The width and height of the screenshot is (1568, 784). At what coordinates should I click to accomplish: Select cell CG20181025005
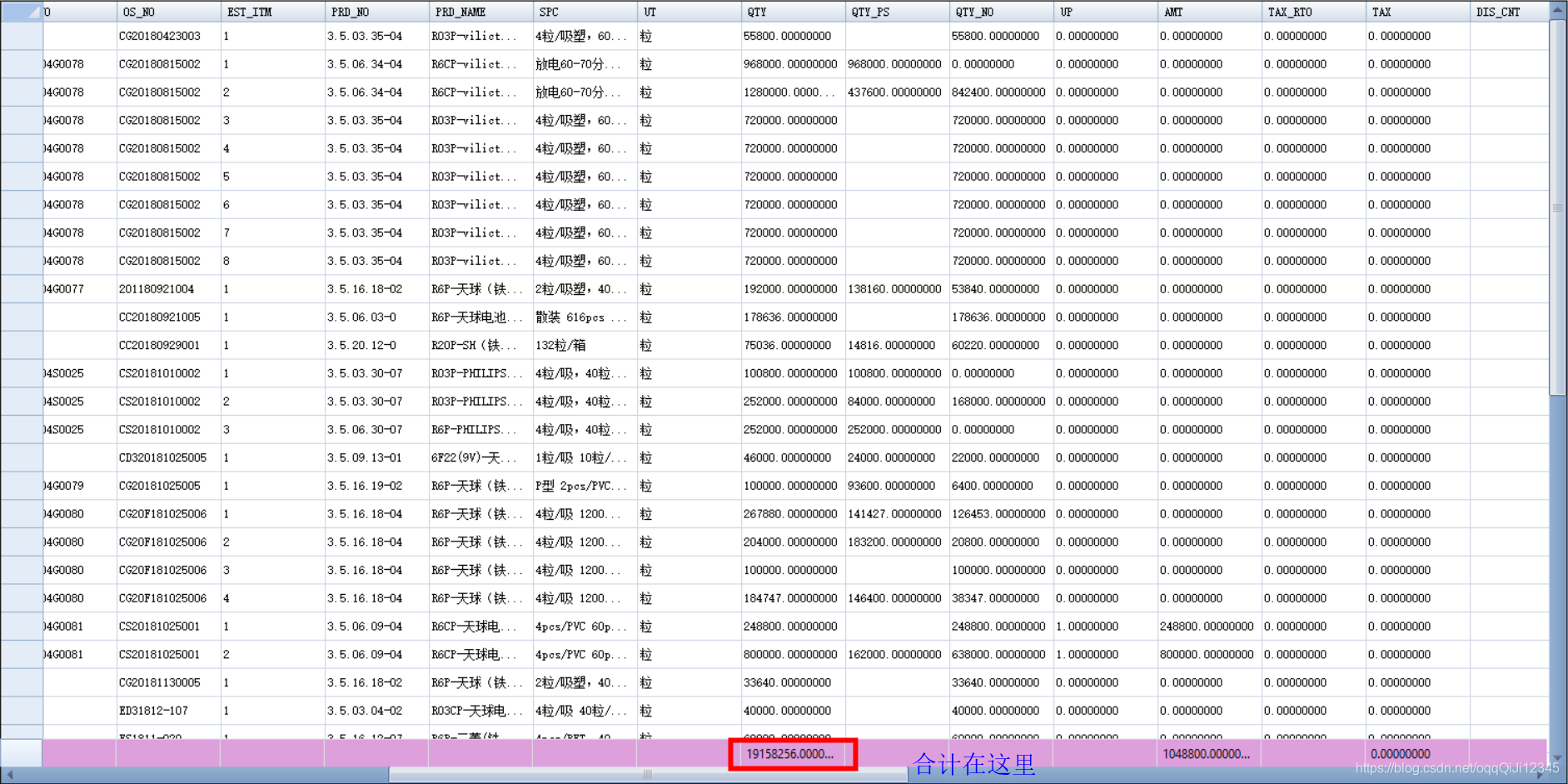[x=168, y=486]
